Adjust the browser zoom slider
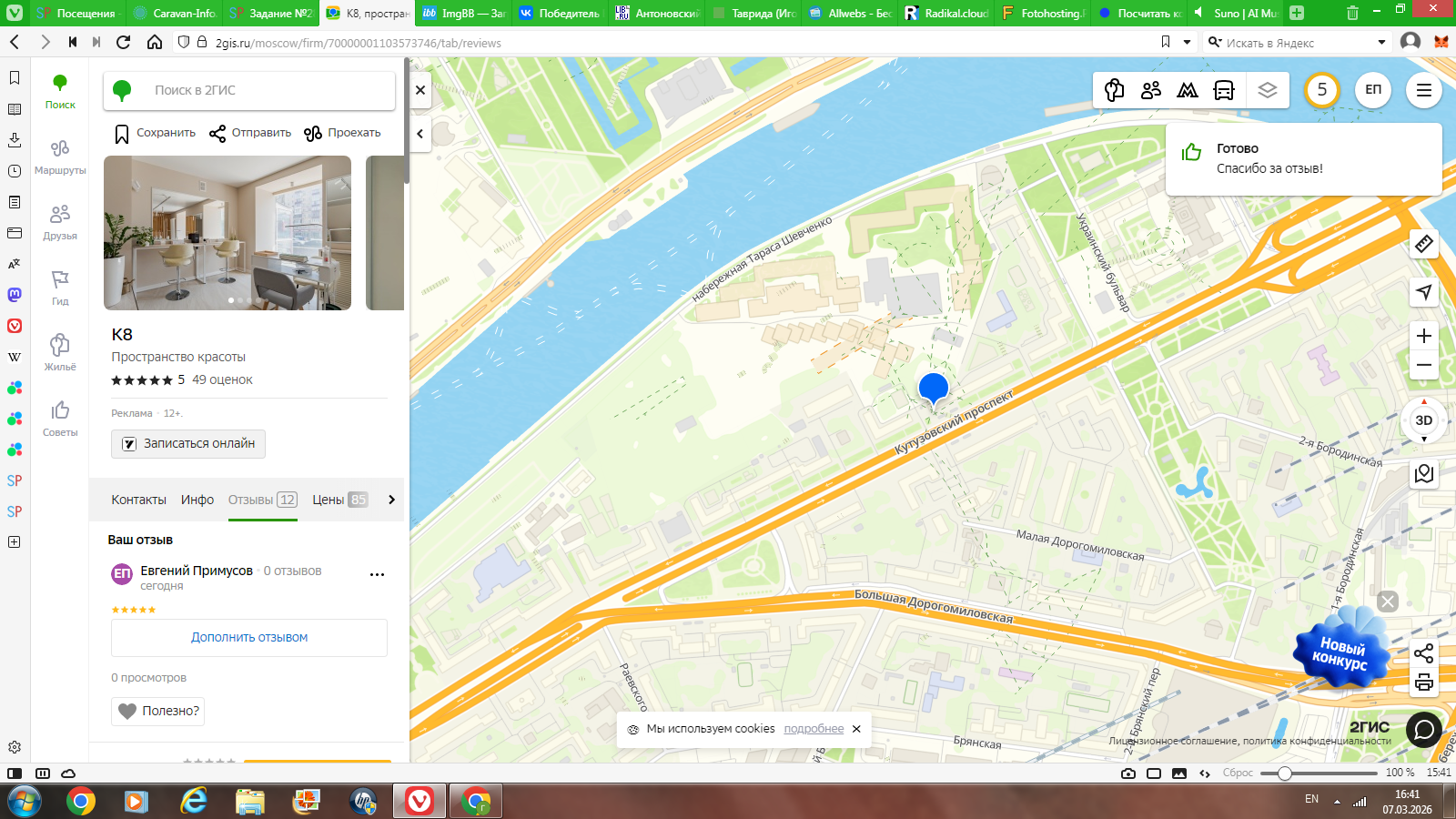The width and height of the screenshot is (1456, 819). point(1284,773)
